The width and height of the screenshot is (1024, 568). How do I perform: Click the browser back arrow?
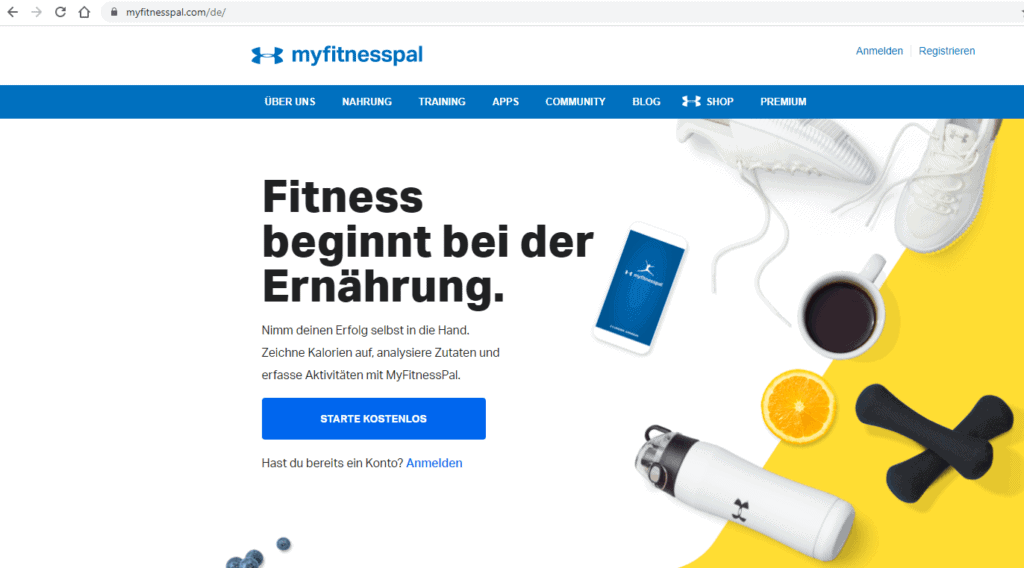tap(12, 12)
